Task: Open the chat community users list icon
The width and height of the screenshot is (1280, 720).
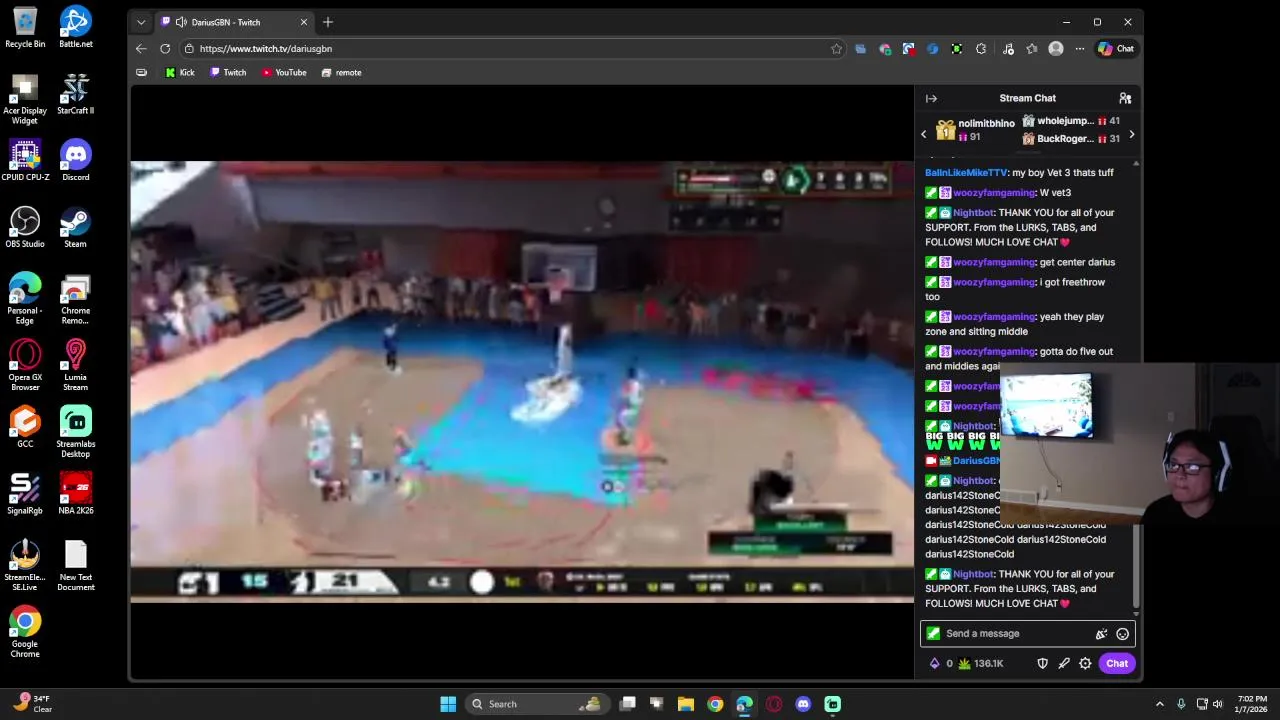Action: pos(1125,98)
